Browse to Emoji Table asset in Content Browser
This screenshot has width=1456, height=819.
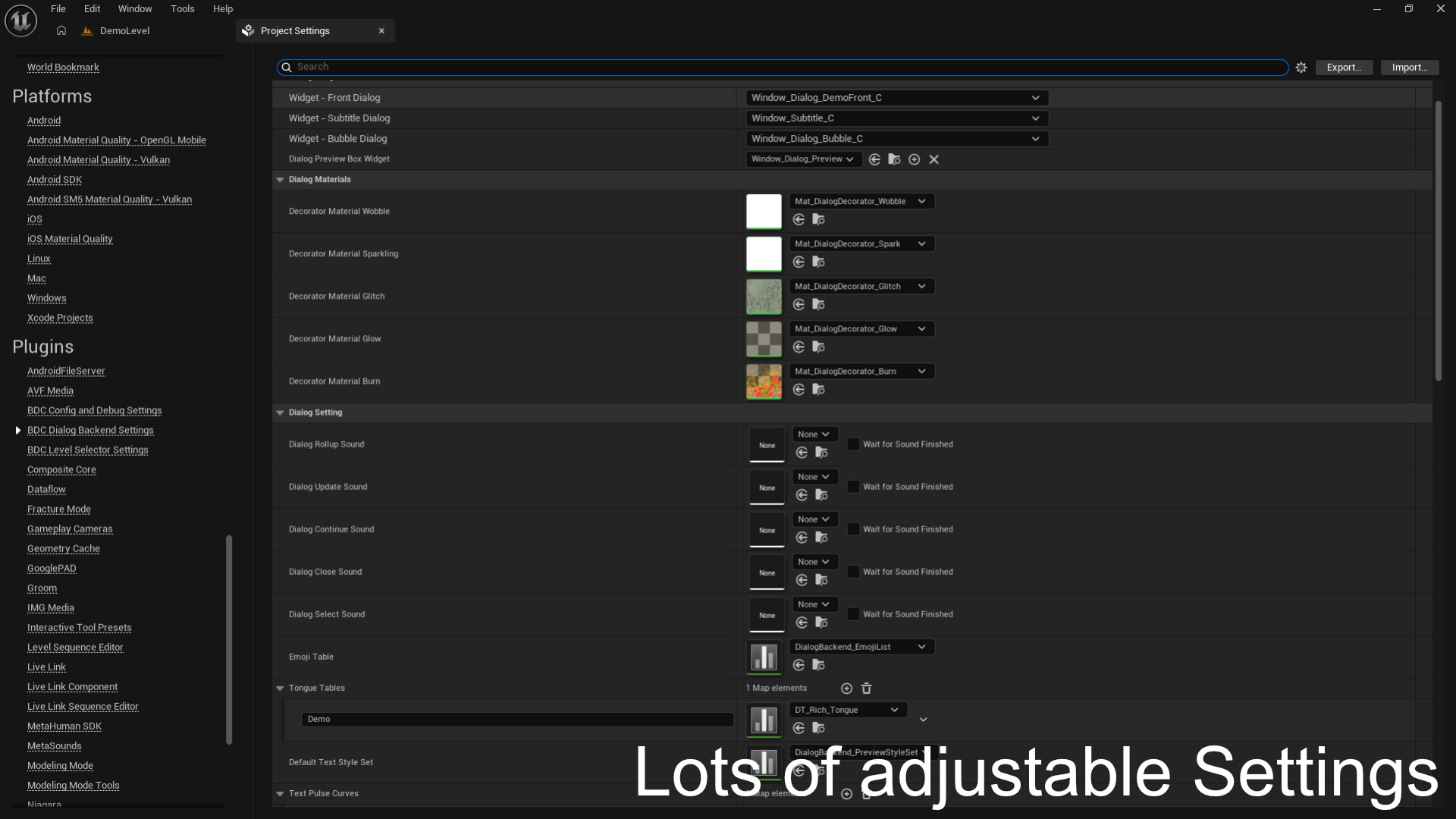818,665
